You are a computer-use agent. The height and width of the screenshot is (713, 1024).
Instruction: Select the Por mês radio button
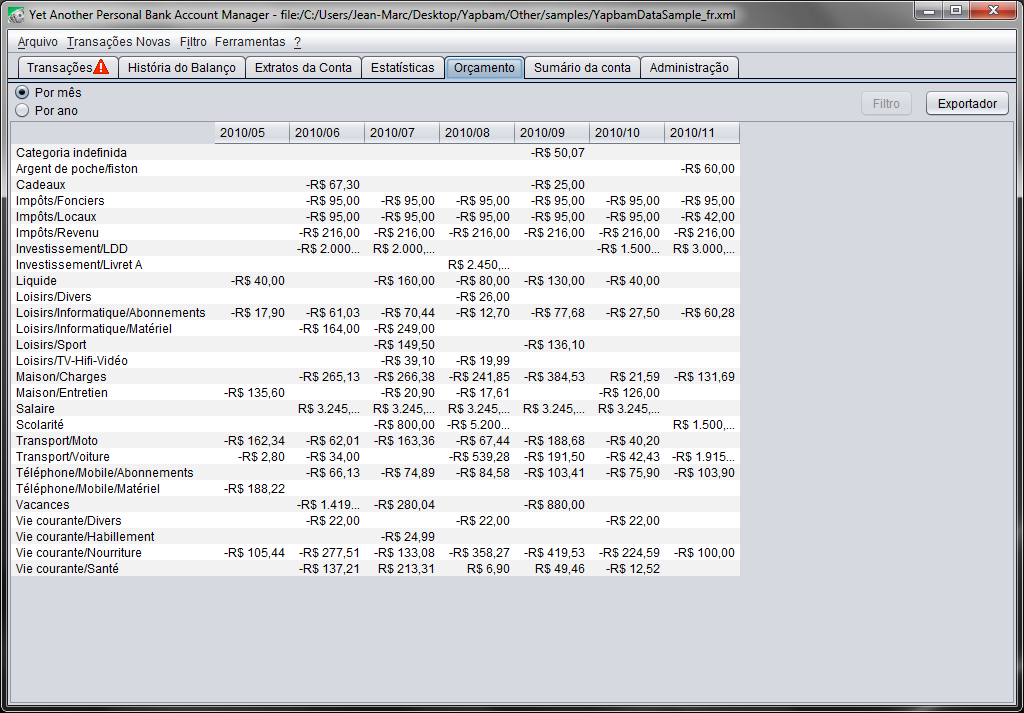(22, 93)
